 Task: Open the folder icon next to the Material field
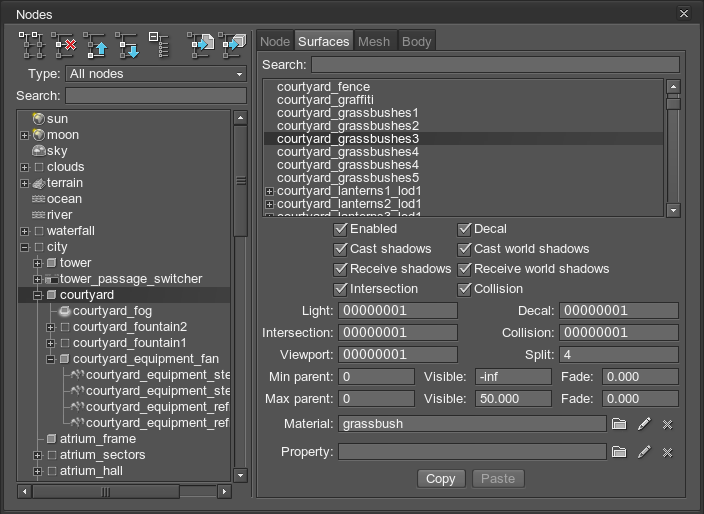click(619, 424)
